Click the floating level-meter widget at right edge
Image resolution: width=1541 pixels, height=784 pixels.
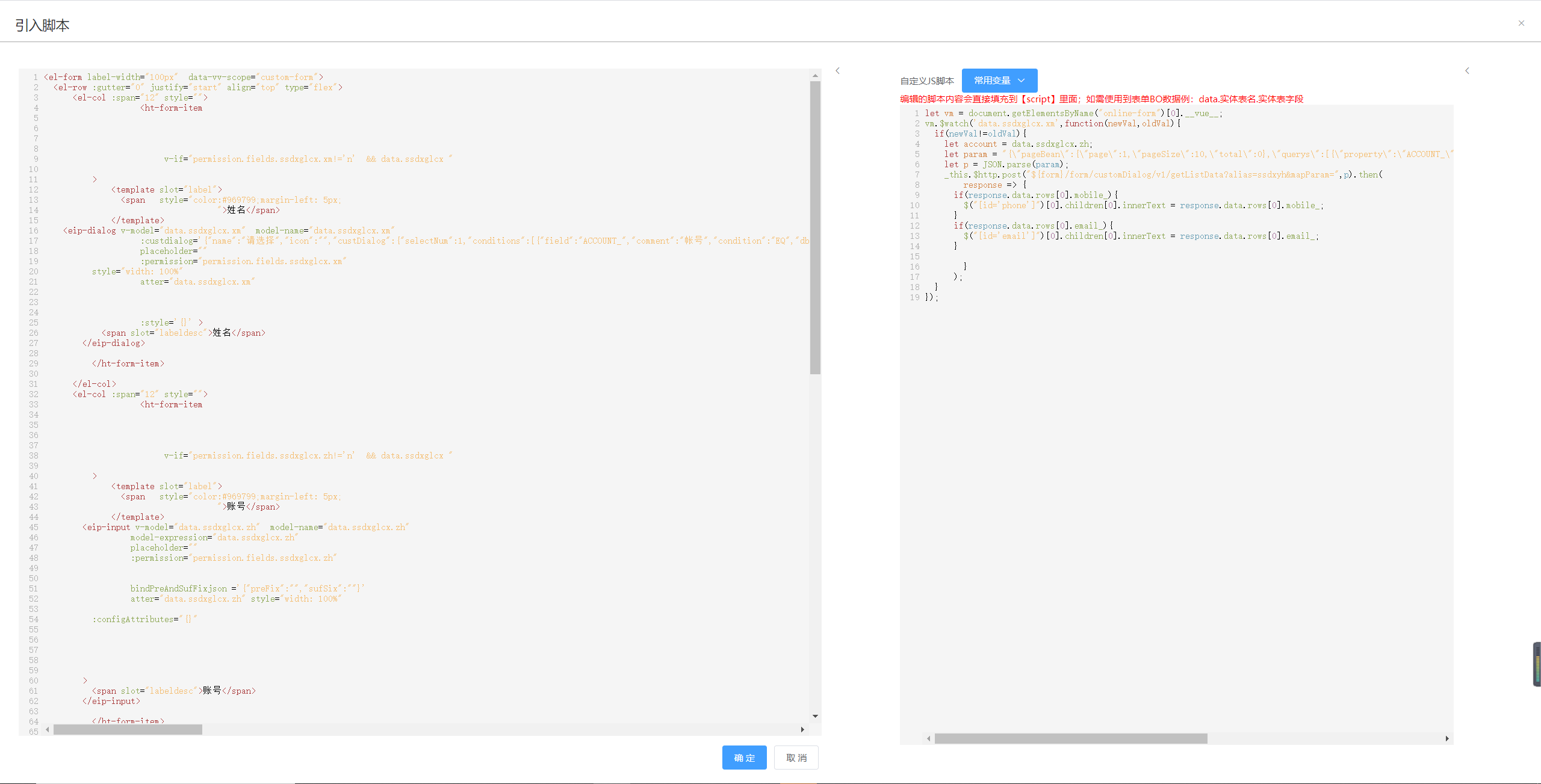coord(1536,664)
